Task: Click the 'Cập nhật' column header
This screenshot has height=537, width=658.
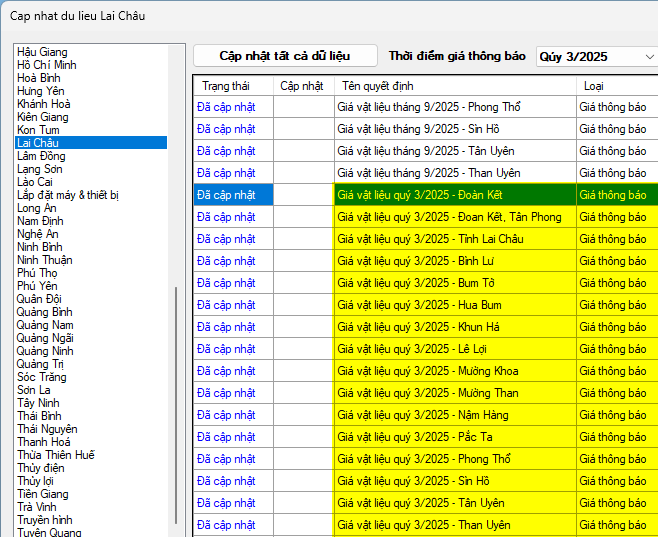Action: coord(301,85)
